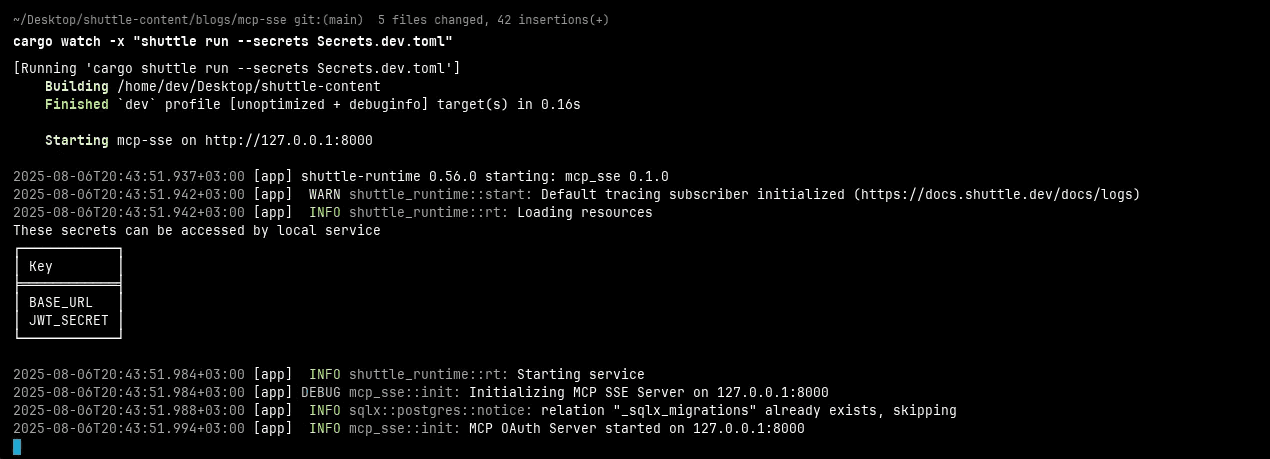Select the BASE_URL key in the secrets table
The image size is (1270, 459).
point(60,302)
